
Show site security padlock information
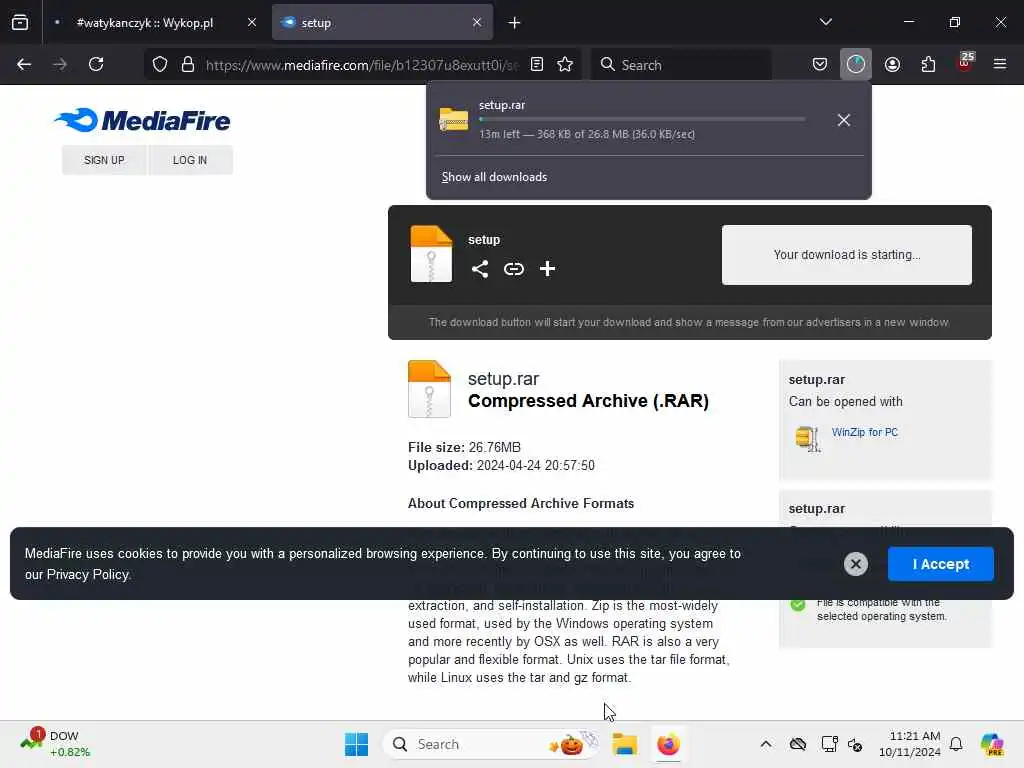[x=188, y=64]
